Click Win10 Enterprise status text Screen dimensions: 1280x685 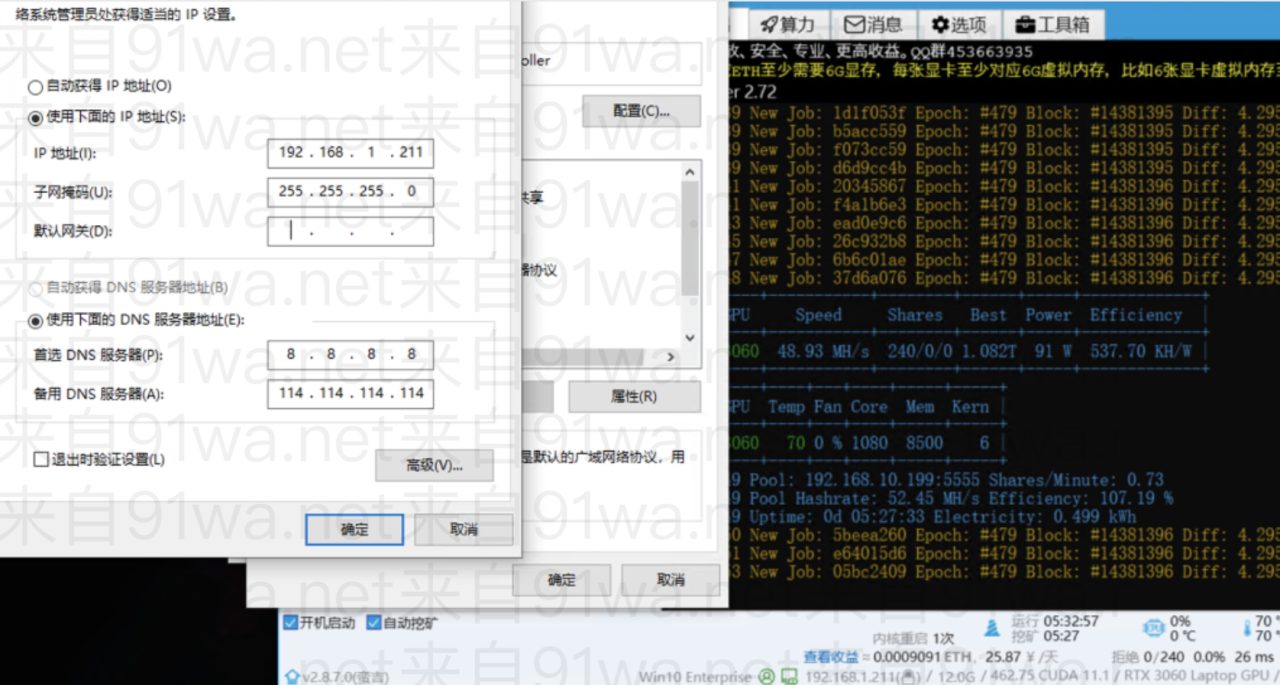tap(694, 678)
